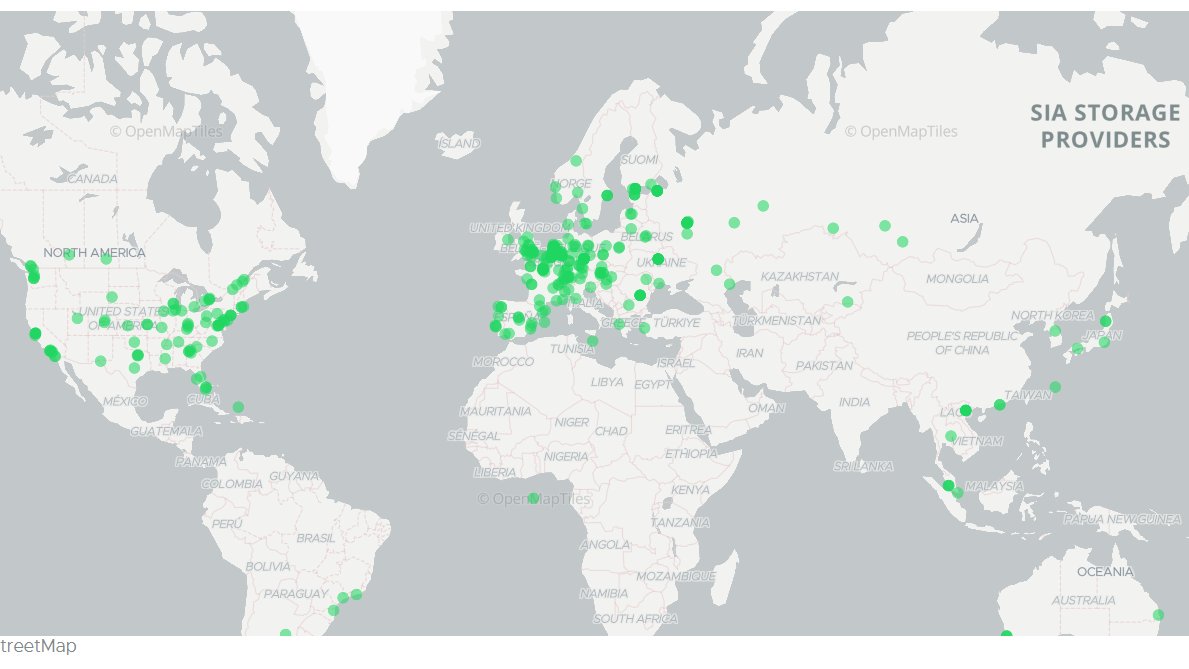Click the provider marker beside Taiwan label
The height and width of the screenshot is (669, 1189).
pyautogui.click(x=1055, y=387)
